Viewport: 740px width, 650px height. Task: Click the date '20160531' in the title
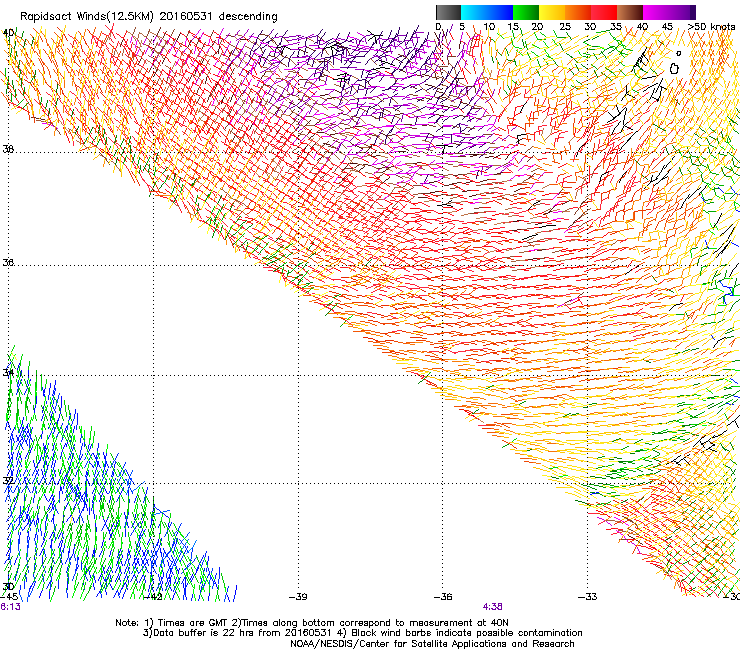click(186, 16)
